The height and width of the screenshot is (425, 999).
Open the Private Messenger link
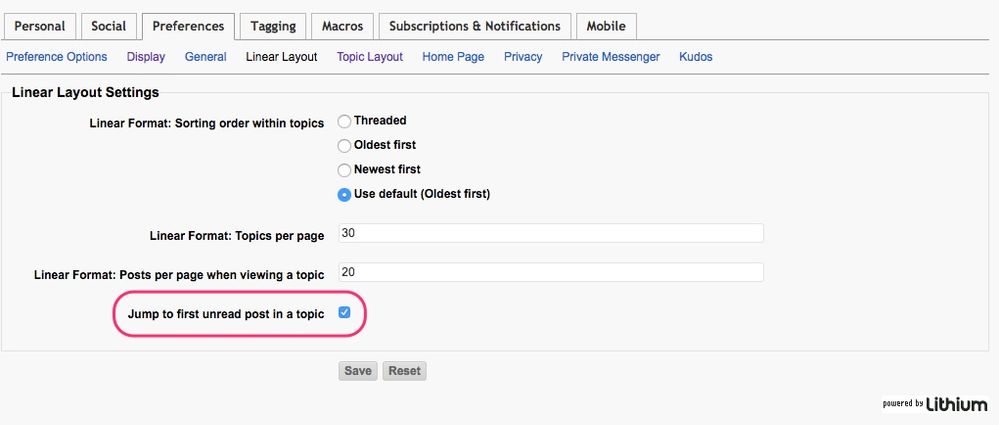(x=610, y=57)
